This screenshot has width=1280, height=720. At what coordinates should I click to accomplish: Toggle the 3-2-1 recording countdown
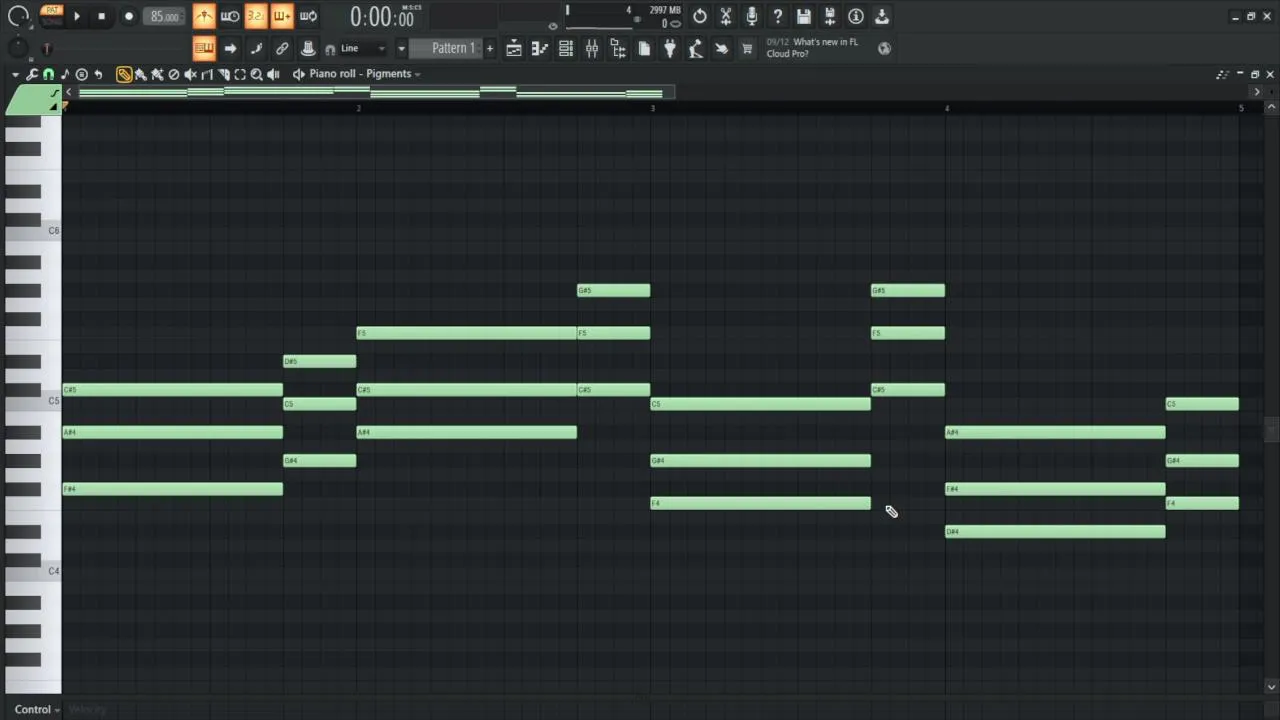(256, 16)
